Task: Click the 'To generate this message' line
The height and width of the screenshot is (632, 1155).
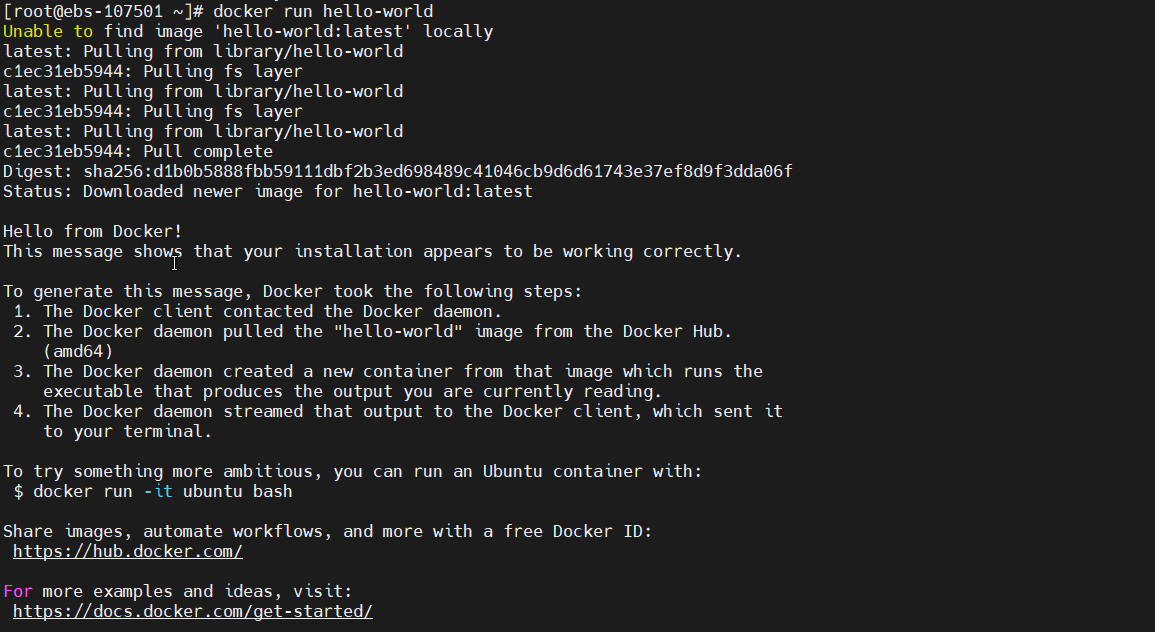Action: pyautogui.click(x=292, y=292)
